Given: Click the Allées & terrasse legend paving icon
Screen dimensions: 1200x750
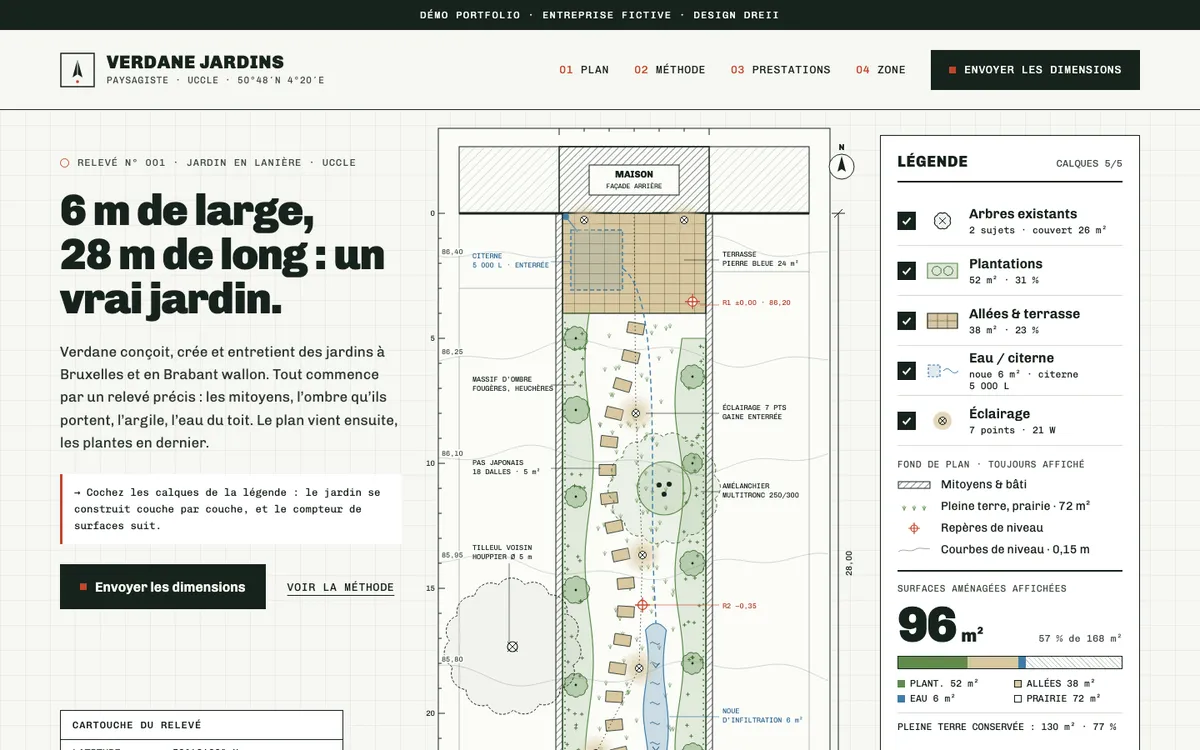Looking at the screenshot, I should point(942,321).
